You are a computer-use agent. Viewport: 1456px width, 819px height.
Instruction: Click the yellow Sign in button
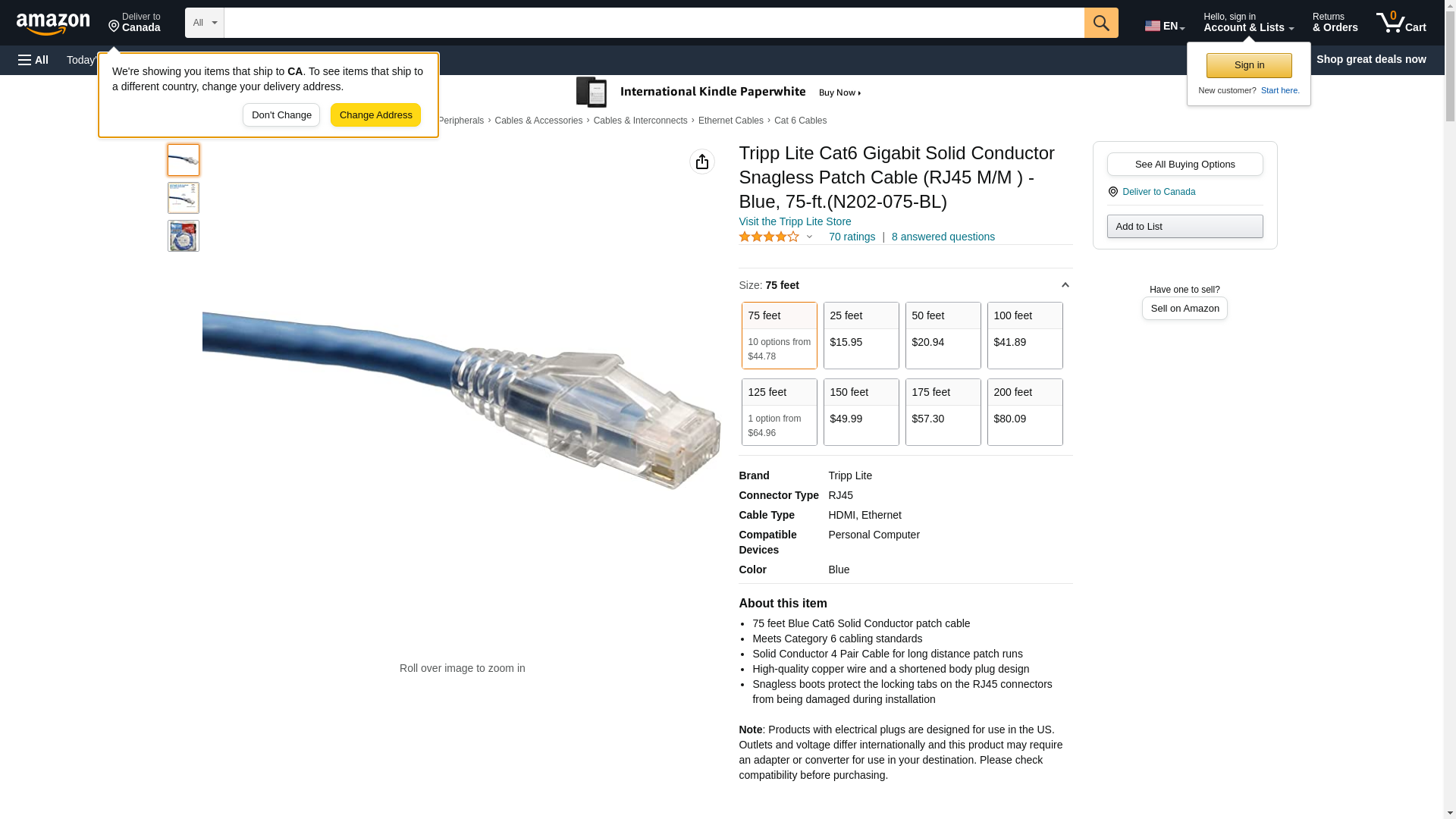point(1249,65)
